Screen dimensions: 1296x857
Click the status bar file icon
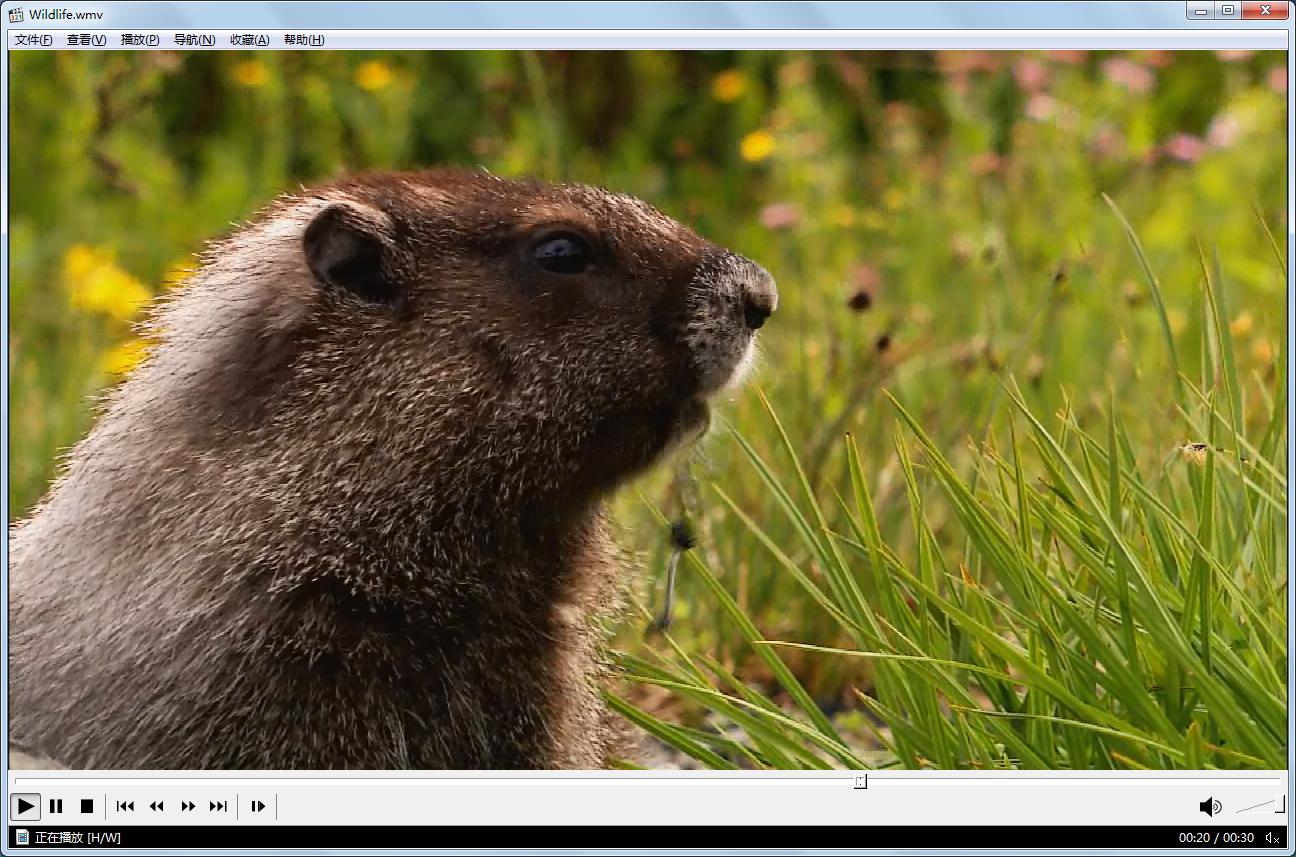(22, 837)
